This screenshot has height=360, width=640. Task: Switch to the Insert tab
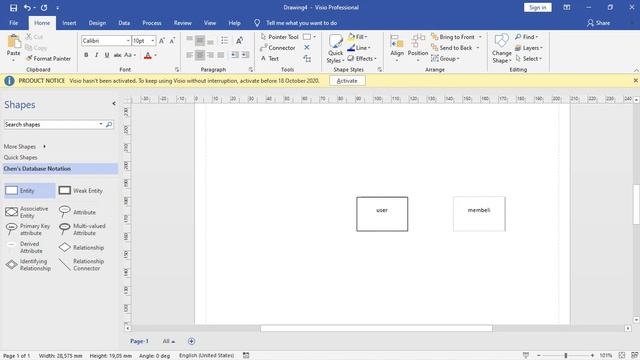click(69, 23)
